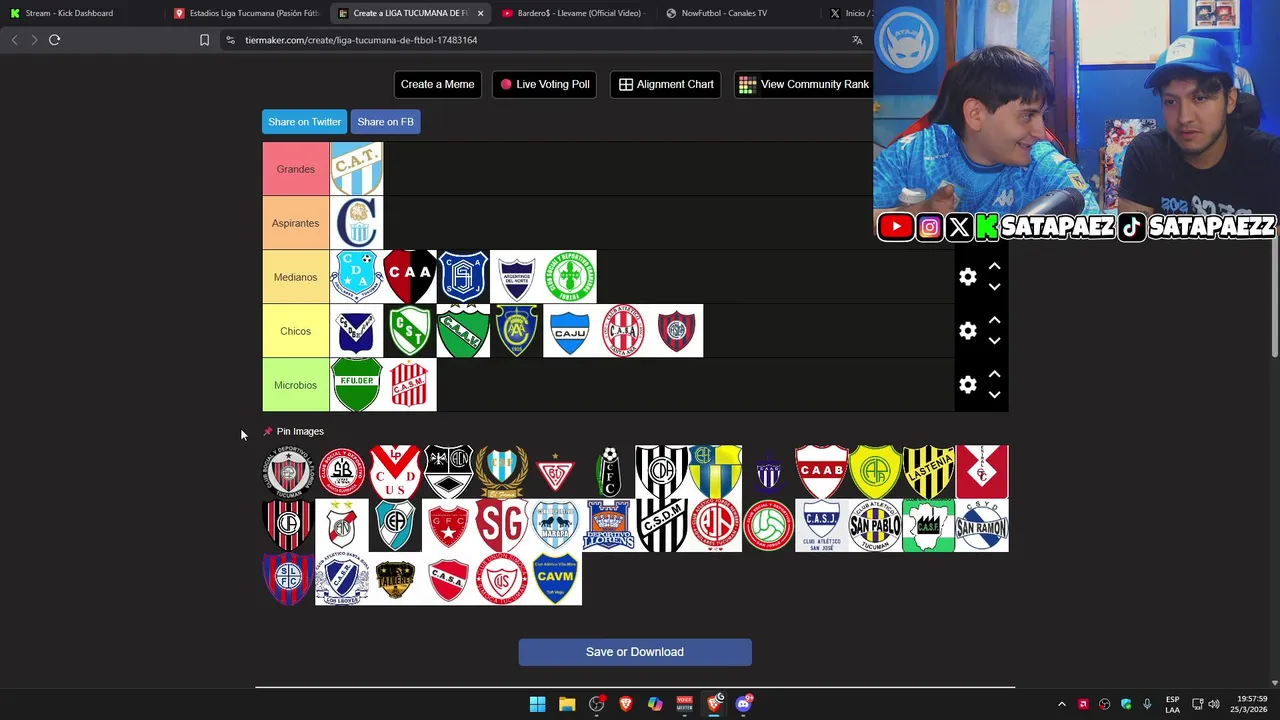This screenshot has width=1280, height=720.
Task: Pick the CST green crest in Chicos
Action: click(x=410, y=331)
